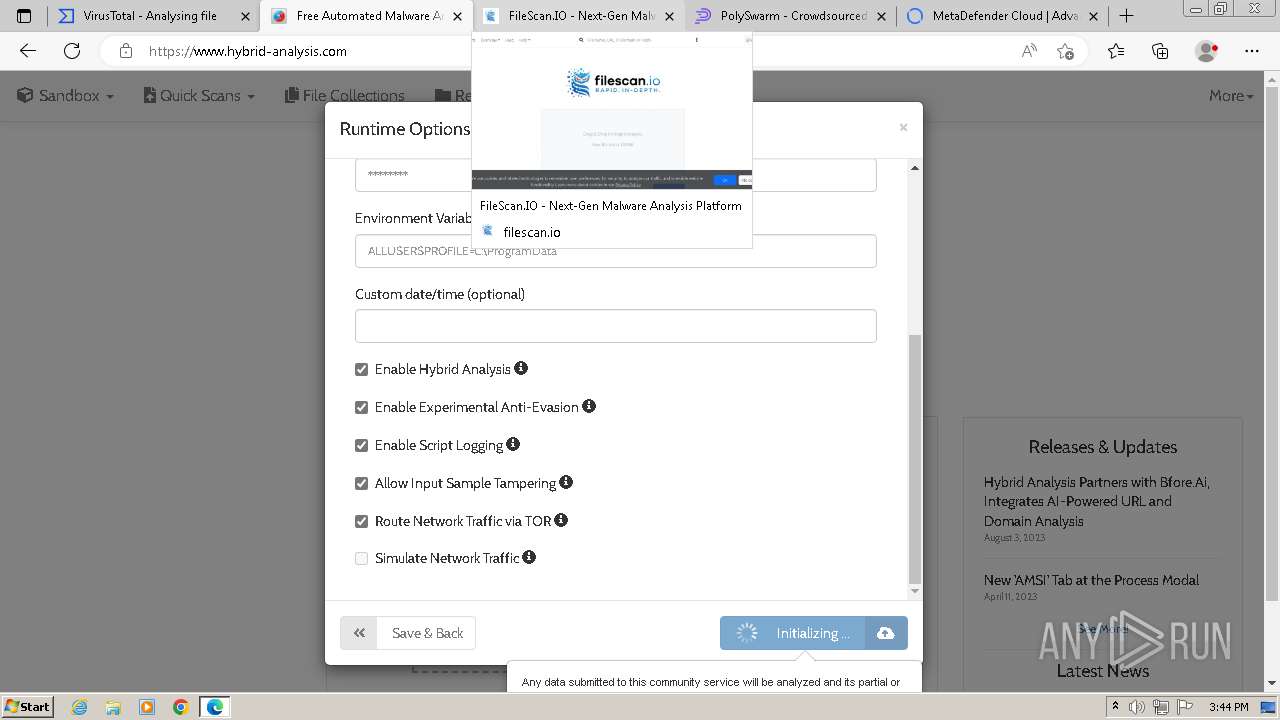
Task: Click the browser back arrow
Action: (x=28, y=51)
